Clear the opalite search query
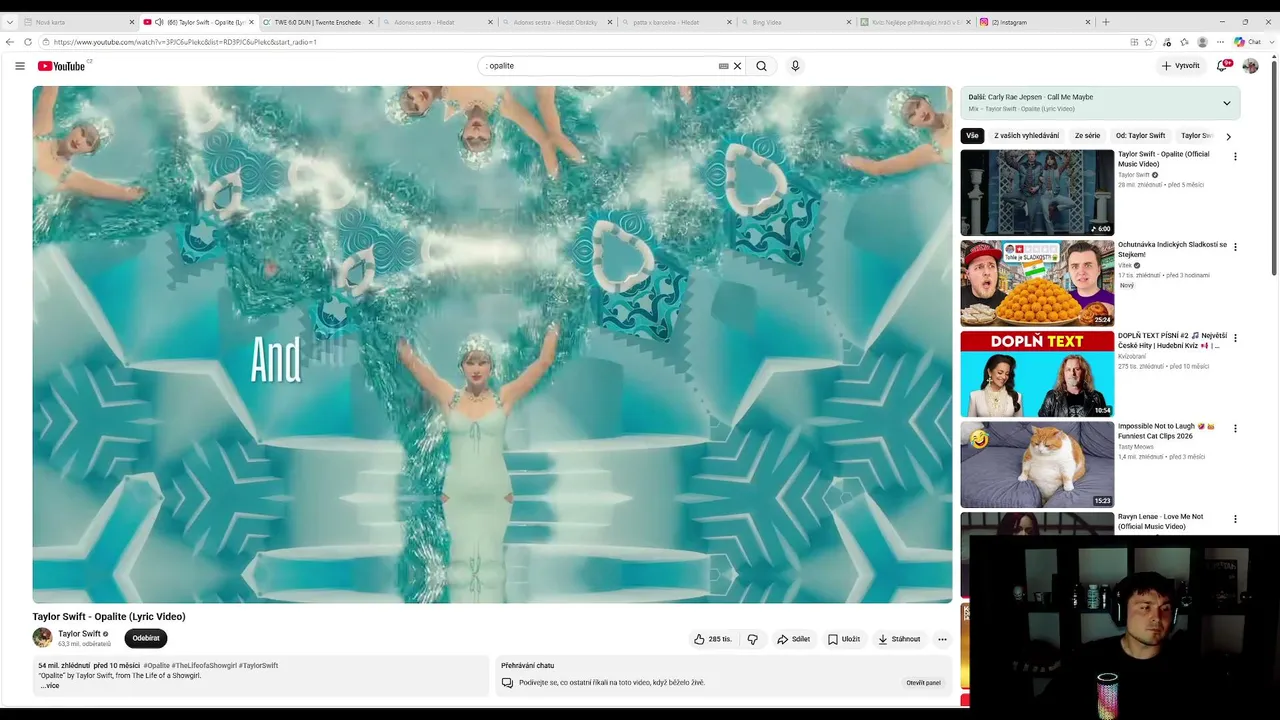1280x720 pixels. (738, 66)
